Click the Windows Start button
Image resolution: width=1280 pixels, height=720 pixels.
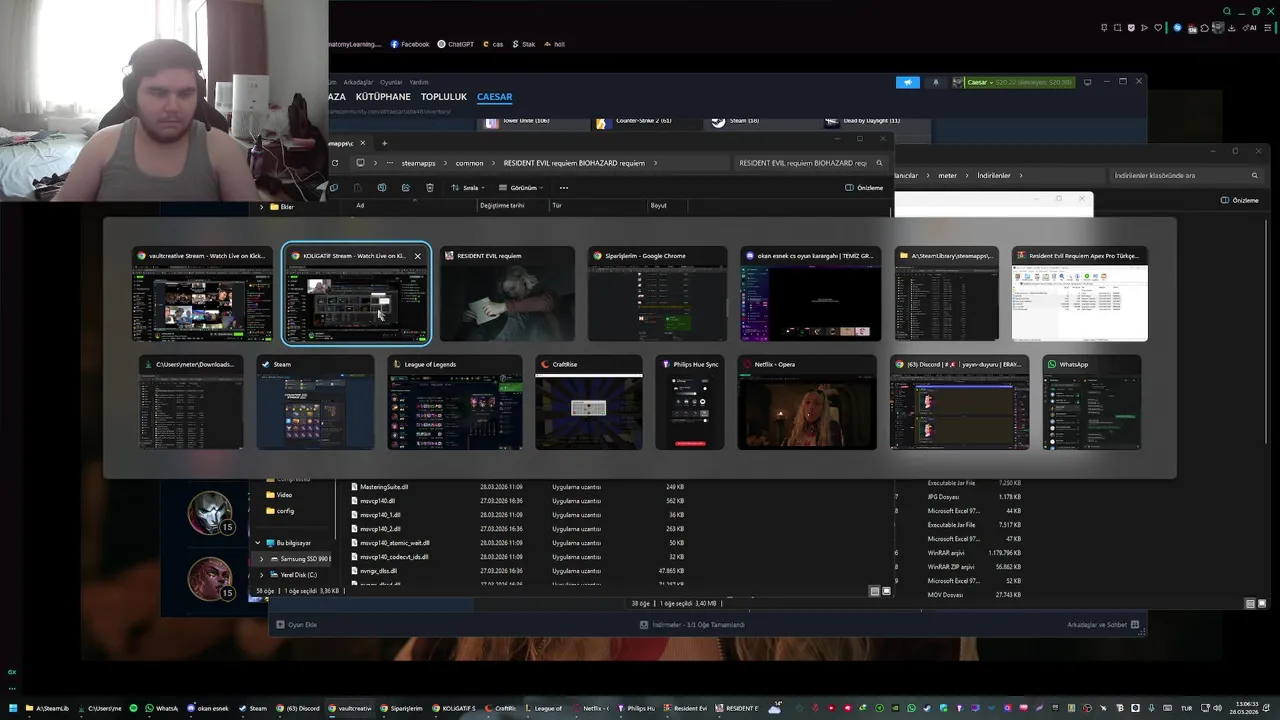(x=12, y=708)
